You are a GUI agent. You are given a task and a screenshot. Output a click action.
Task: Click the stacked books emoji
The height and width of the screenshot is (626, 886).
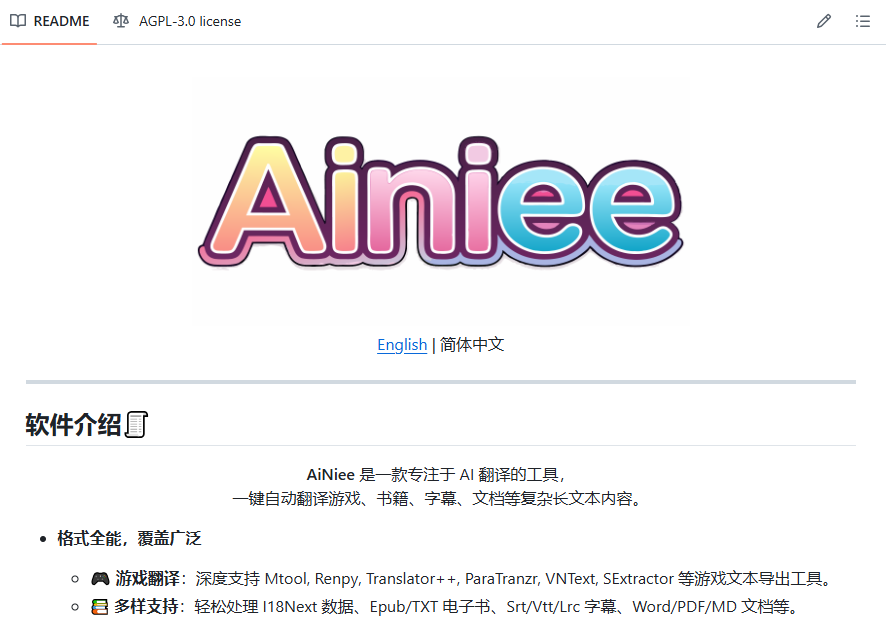click(x=100, y=607)
